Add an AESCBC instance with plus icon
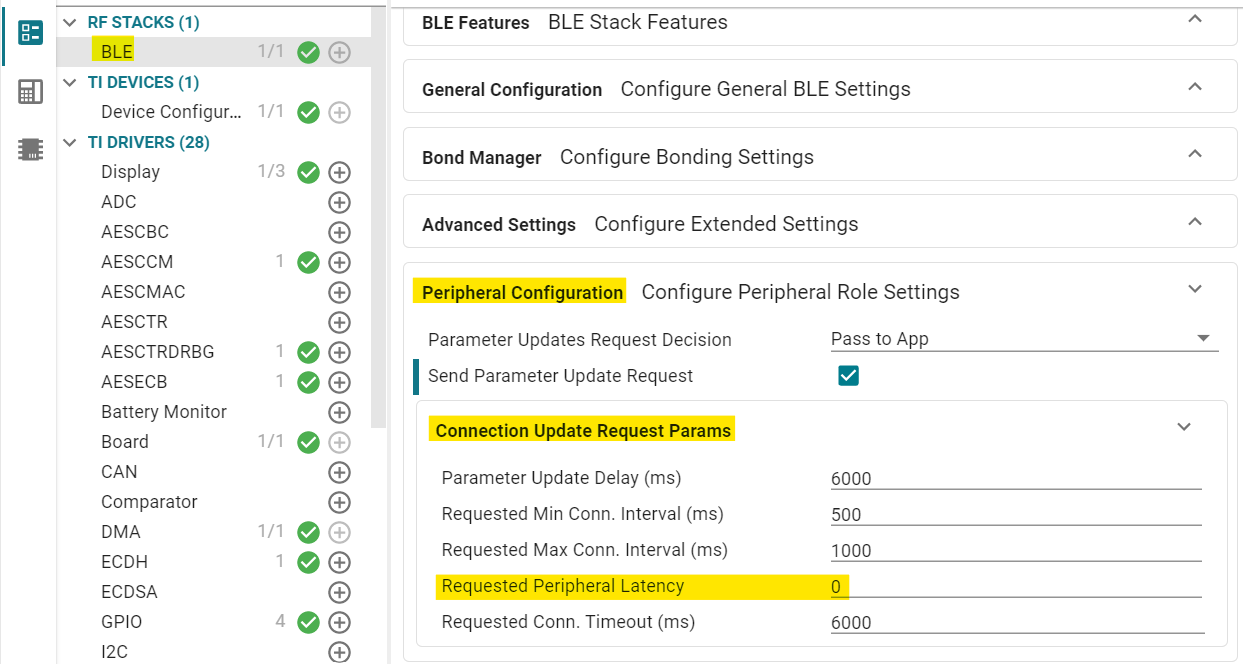Screen dimensions: 1243x664 point(340,232)
